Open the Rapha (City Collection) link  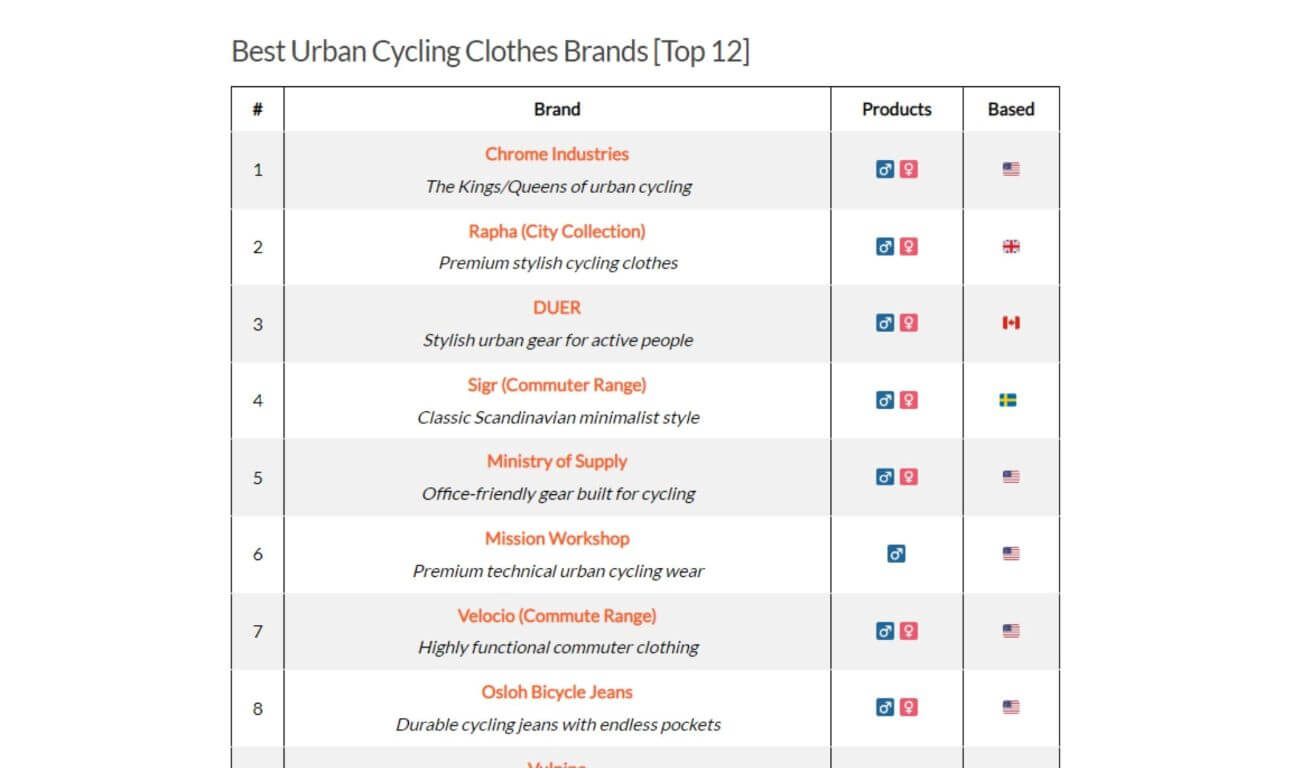point(557,231)
